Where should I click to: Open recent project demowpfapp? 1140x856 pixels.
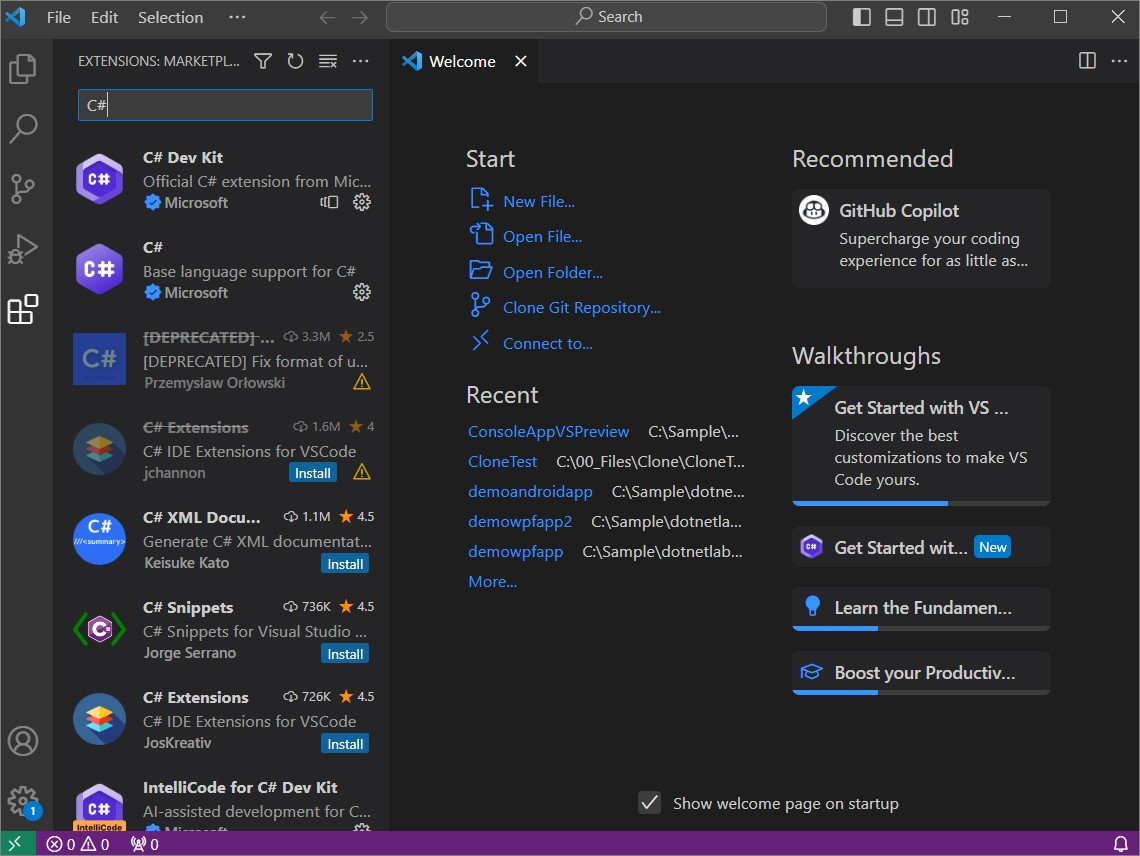(x=515, y=552)
